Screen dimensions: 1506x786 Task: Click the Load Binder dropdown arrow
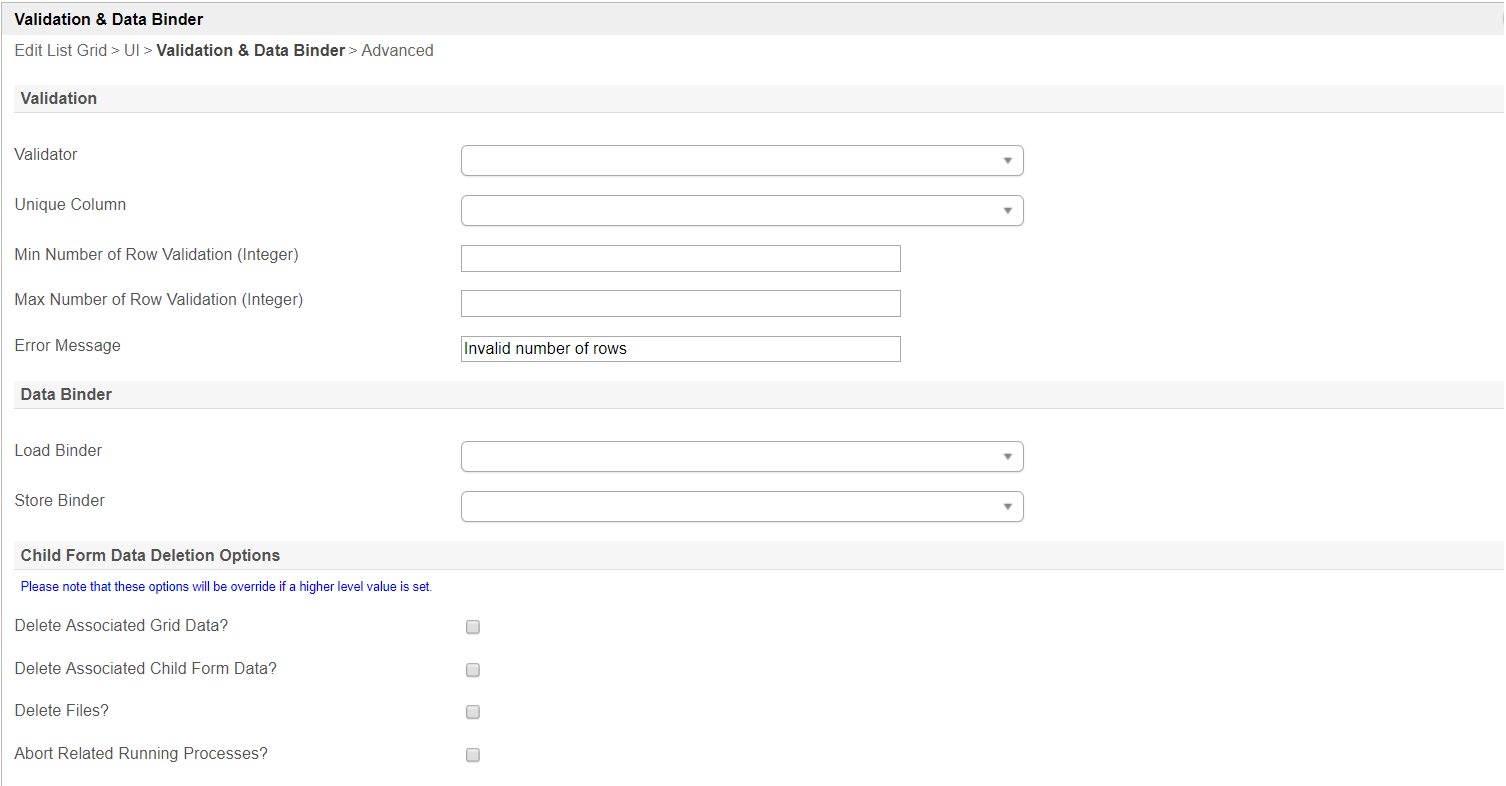1008,457
